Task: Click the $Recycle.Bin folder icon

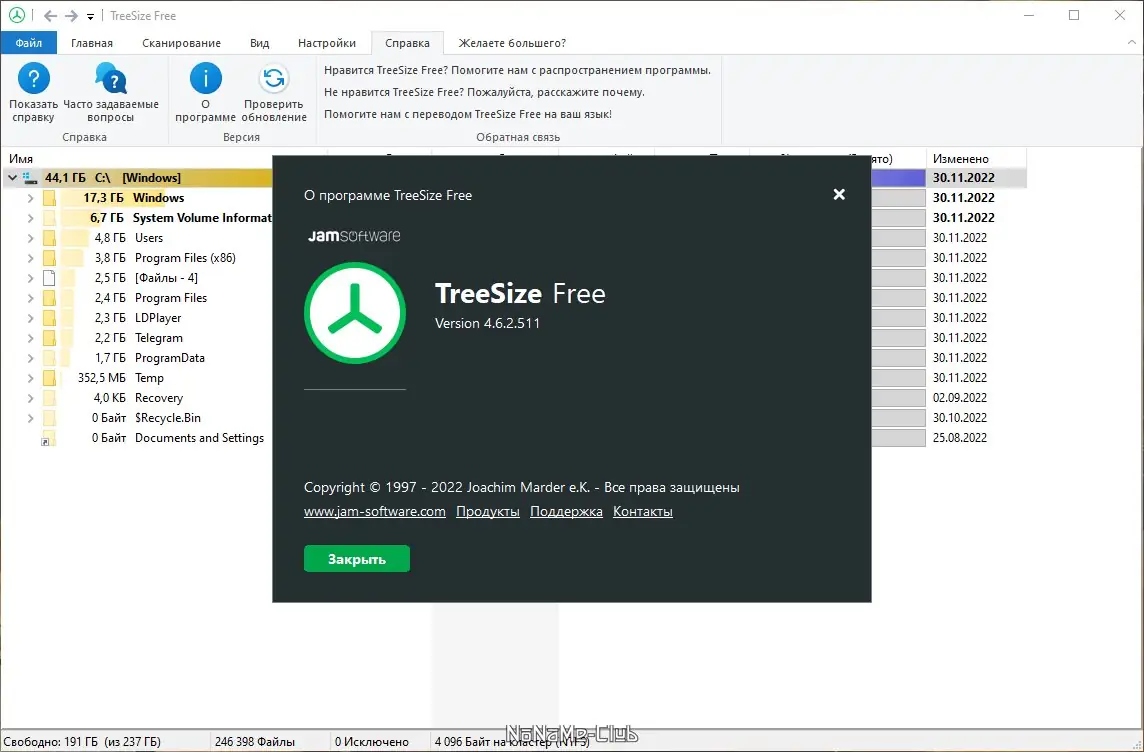Action: [49, 418]
